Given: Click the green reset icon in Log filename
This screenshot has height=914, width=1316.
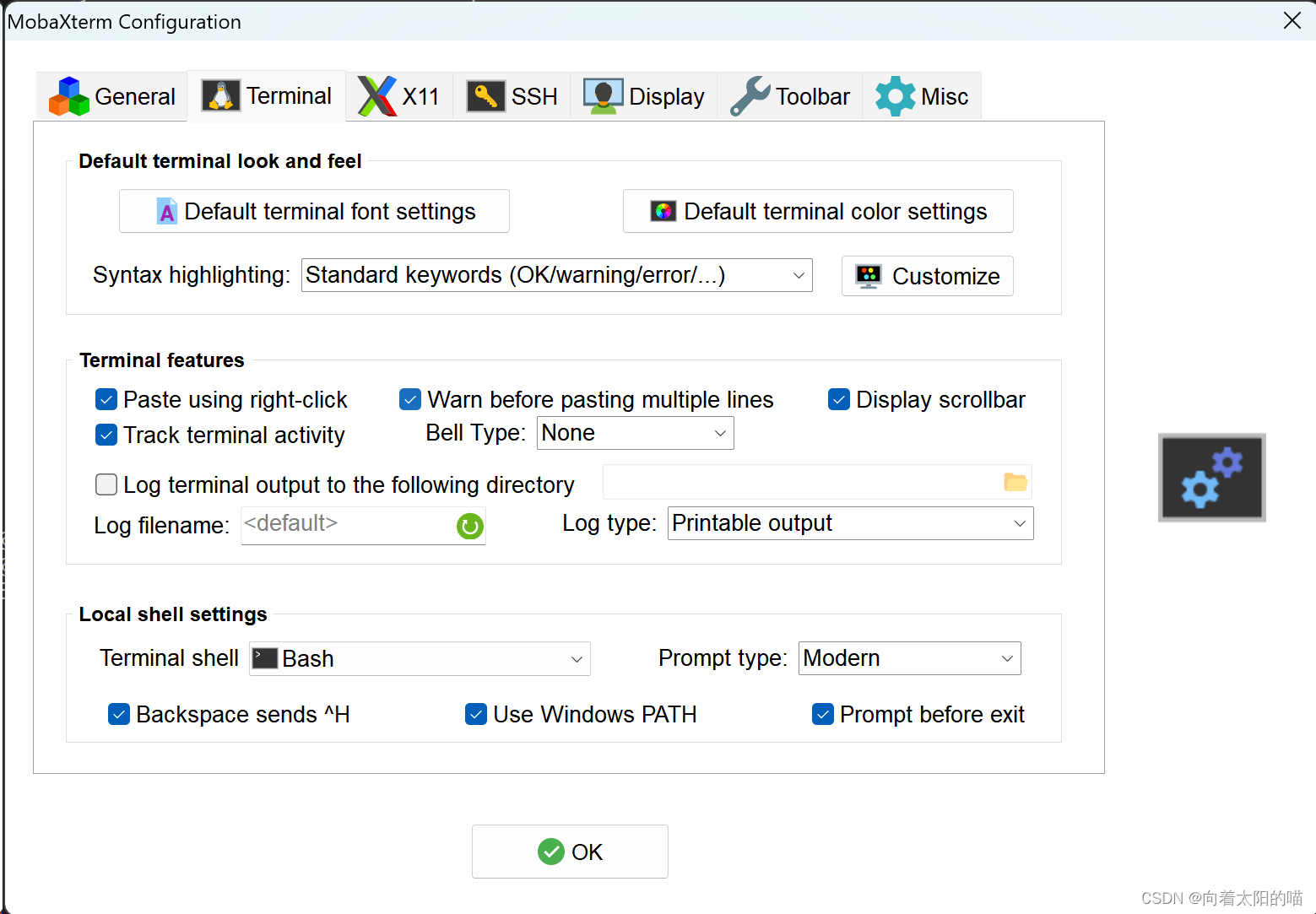Looking at the screenshot, I should point(470,527).
